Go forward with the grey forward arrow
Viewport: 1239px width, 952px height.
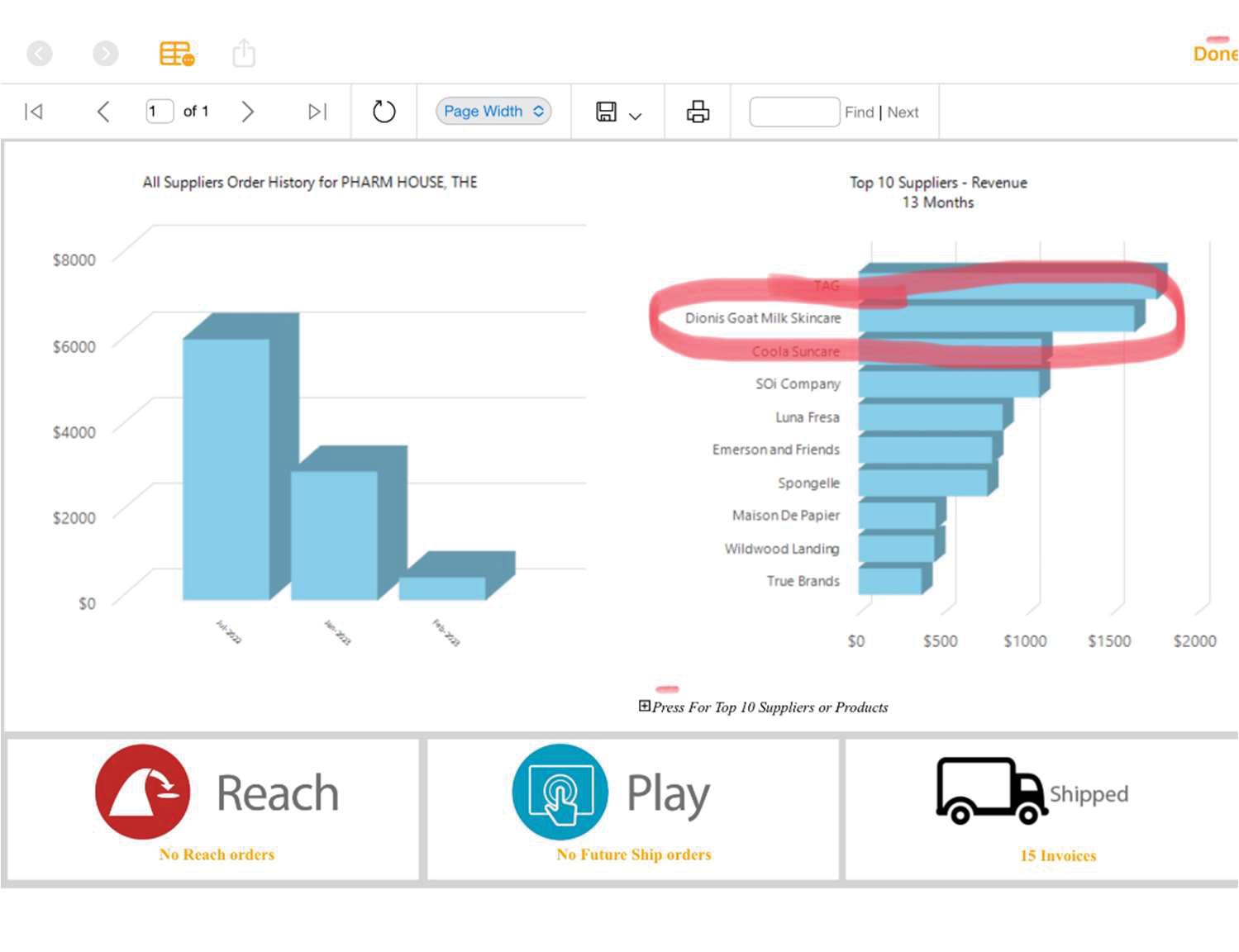coord(105,54)
